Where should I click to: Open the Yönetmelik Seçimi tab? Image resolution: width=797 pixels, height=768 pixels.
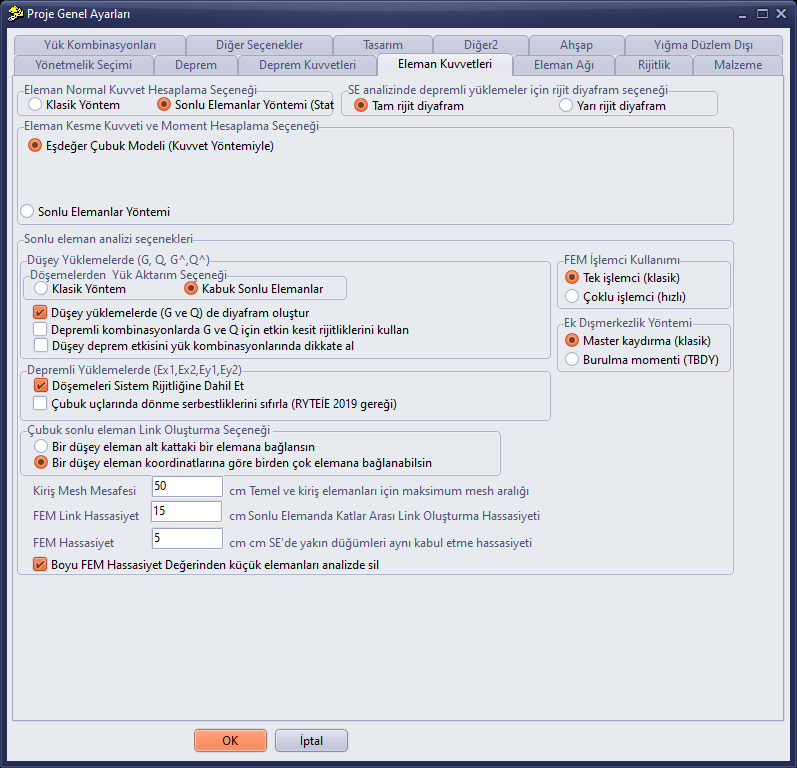83,65
